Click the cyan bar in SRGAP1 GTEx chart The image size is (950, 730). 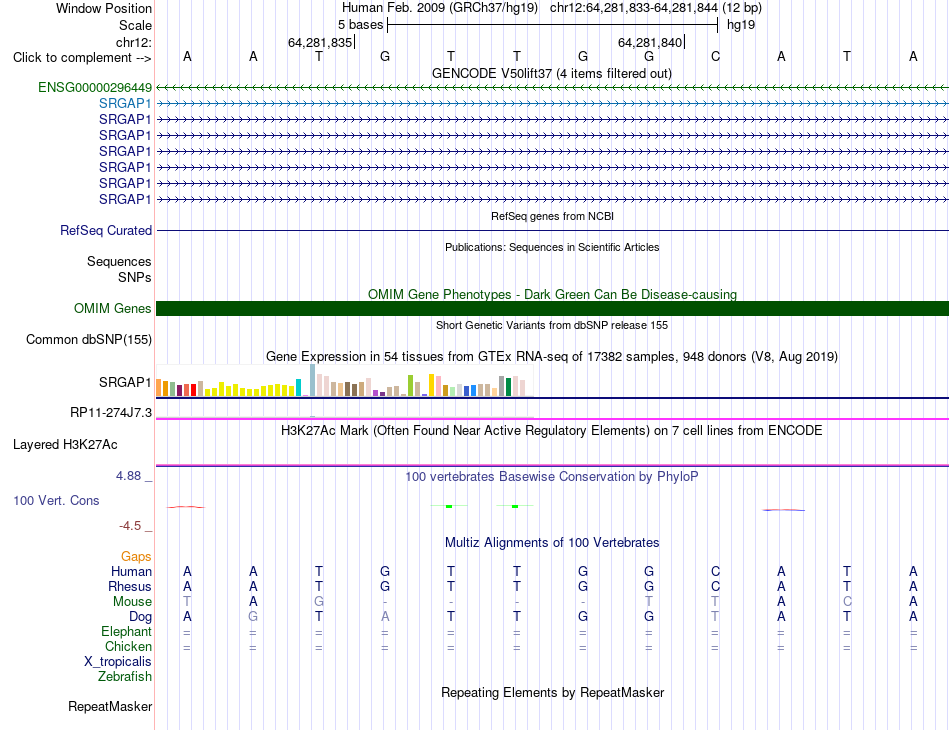[x=298, y=388]
